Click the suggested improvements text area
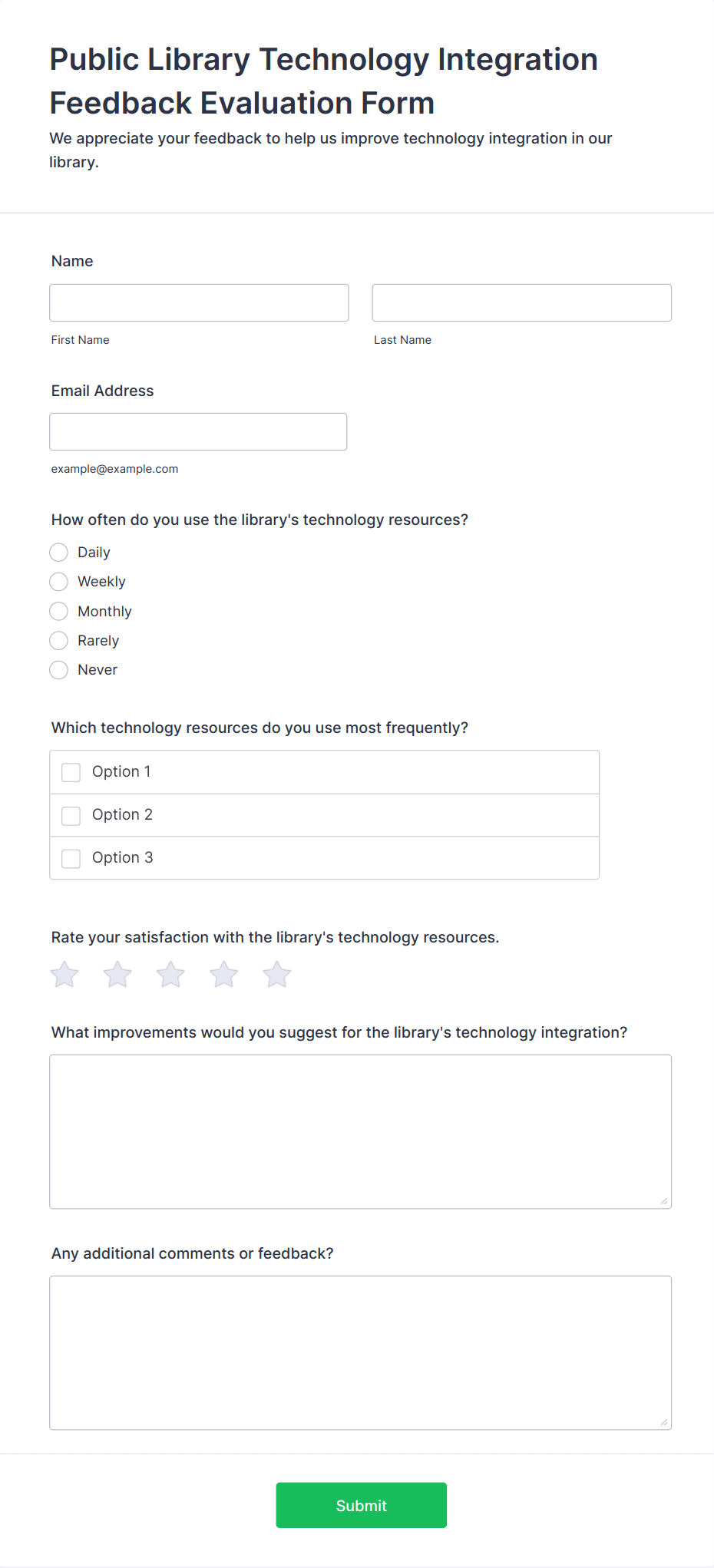 coord(360,1131)
